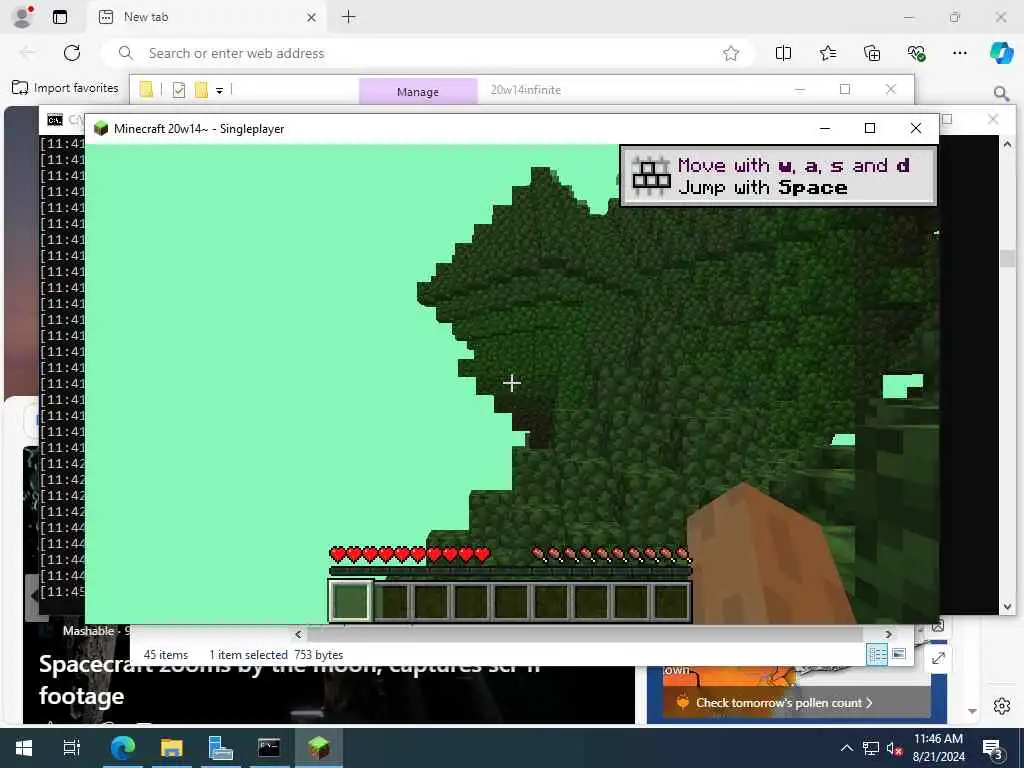This screenshot has height=768, width=1024.
Task: Open the notification center icon
Action: coord(993,748)
